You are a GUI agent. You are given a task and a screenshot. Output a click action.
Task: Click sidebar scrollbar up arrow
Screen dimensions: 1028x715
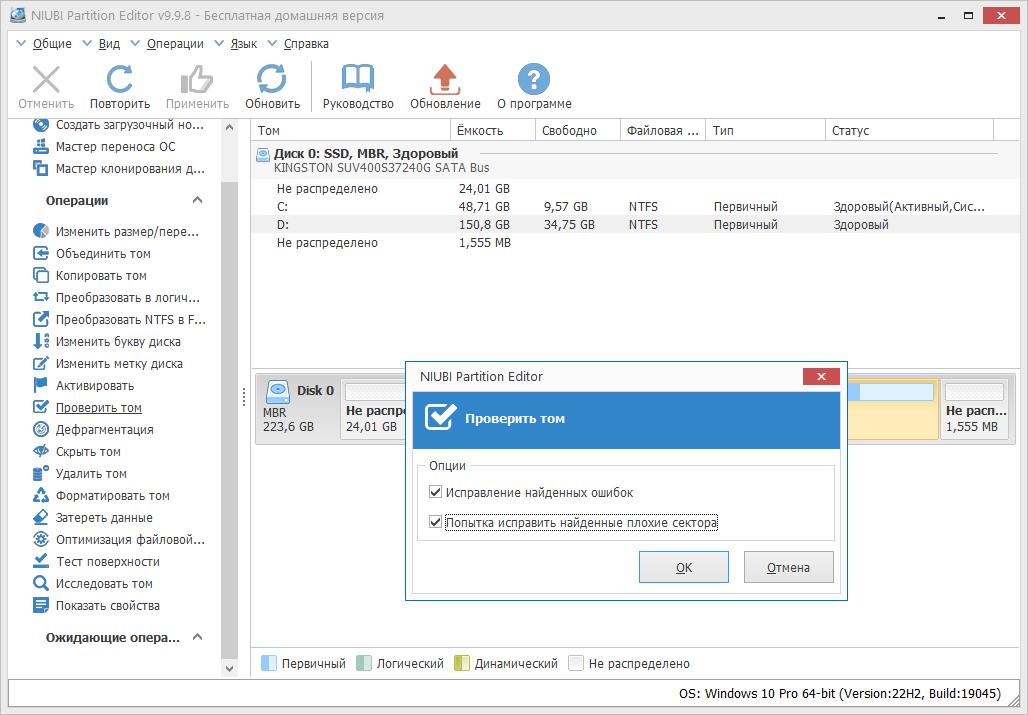(x=229, y=127)
